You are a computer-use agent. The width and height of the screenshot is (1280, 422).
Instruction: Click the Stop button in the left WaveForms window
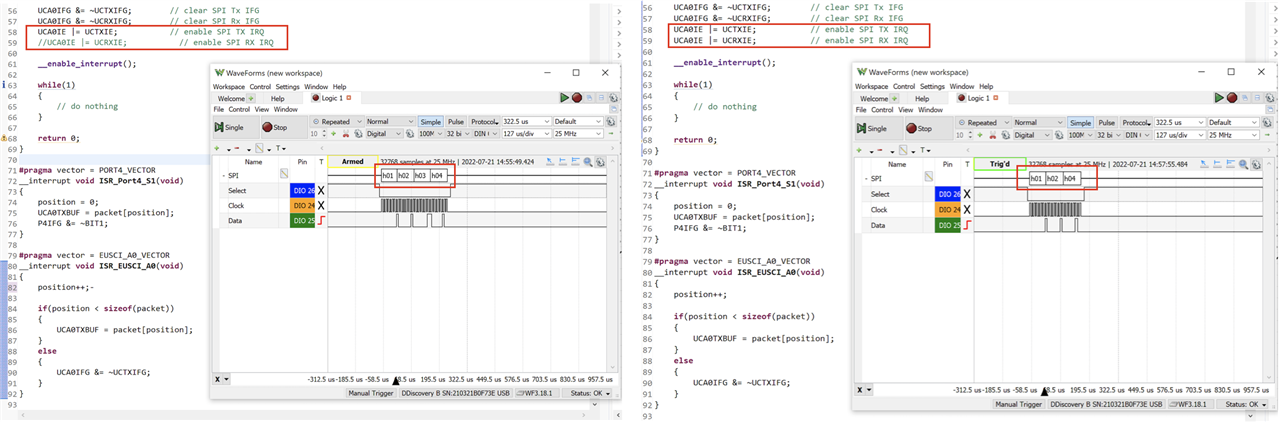tap(284, 127)
